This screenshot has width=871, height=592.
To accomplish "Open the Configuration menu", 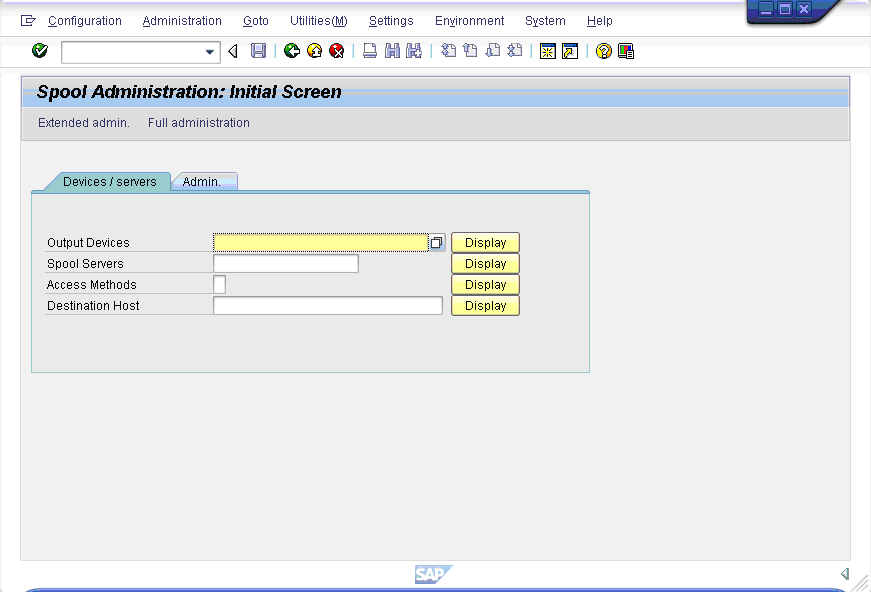I will [84, 21].
